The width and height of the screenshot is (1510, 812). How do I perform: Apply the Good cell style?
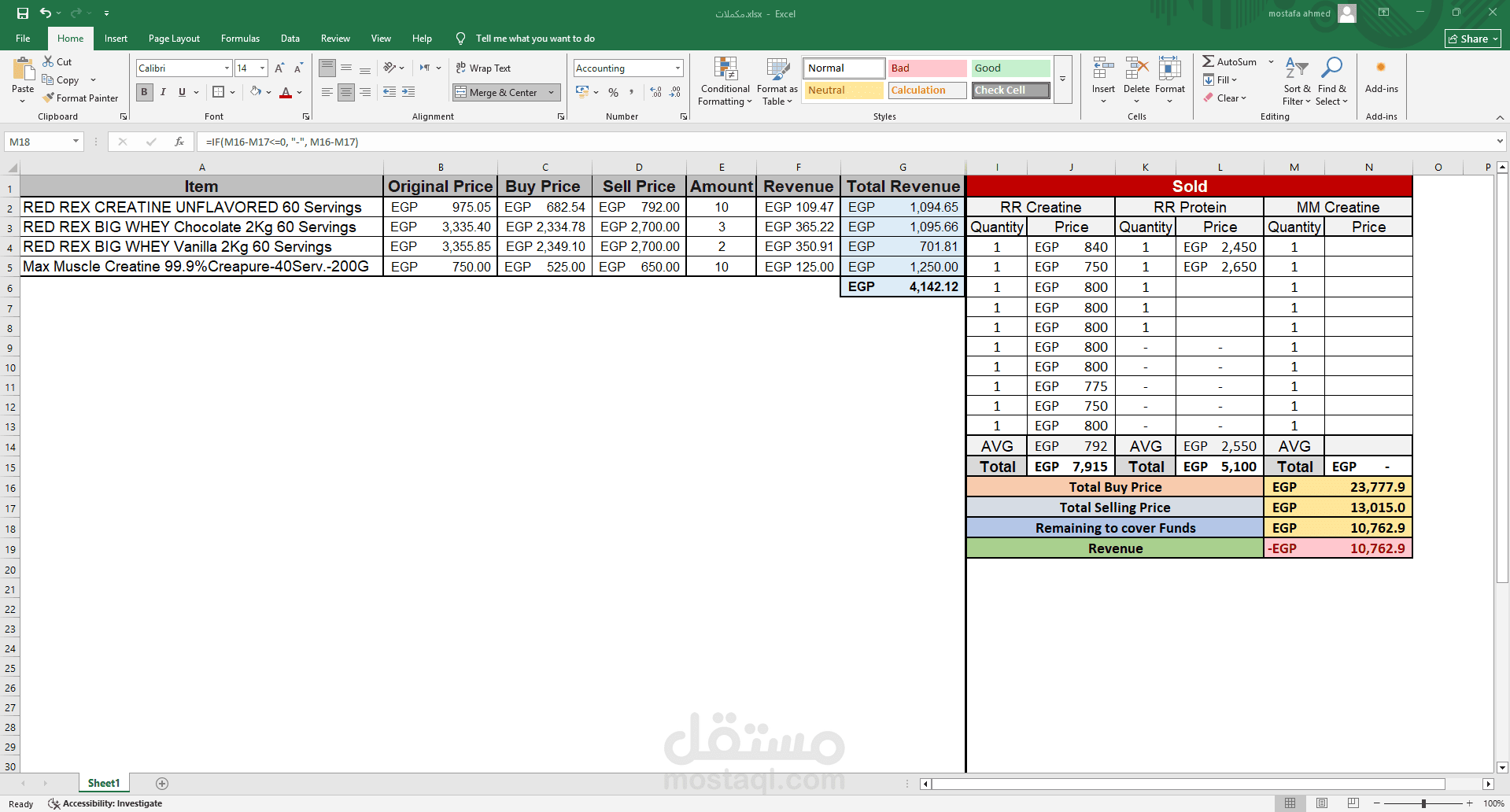[1010, 68]
